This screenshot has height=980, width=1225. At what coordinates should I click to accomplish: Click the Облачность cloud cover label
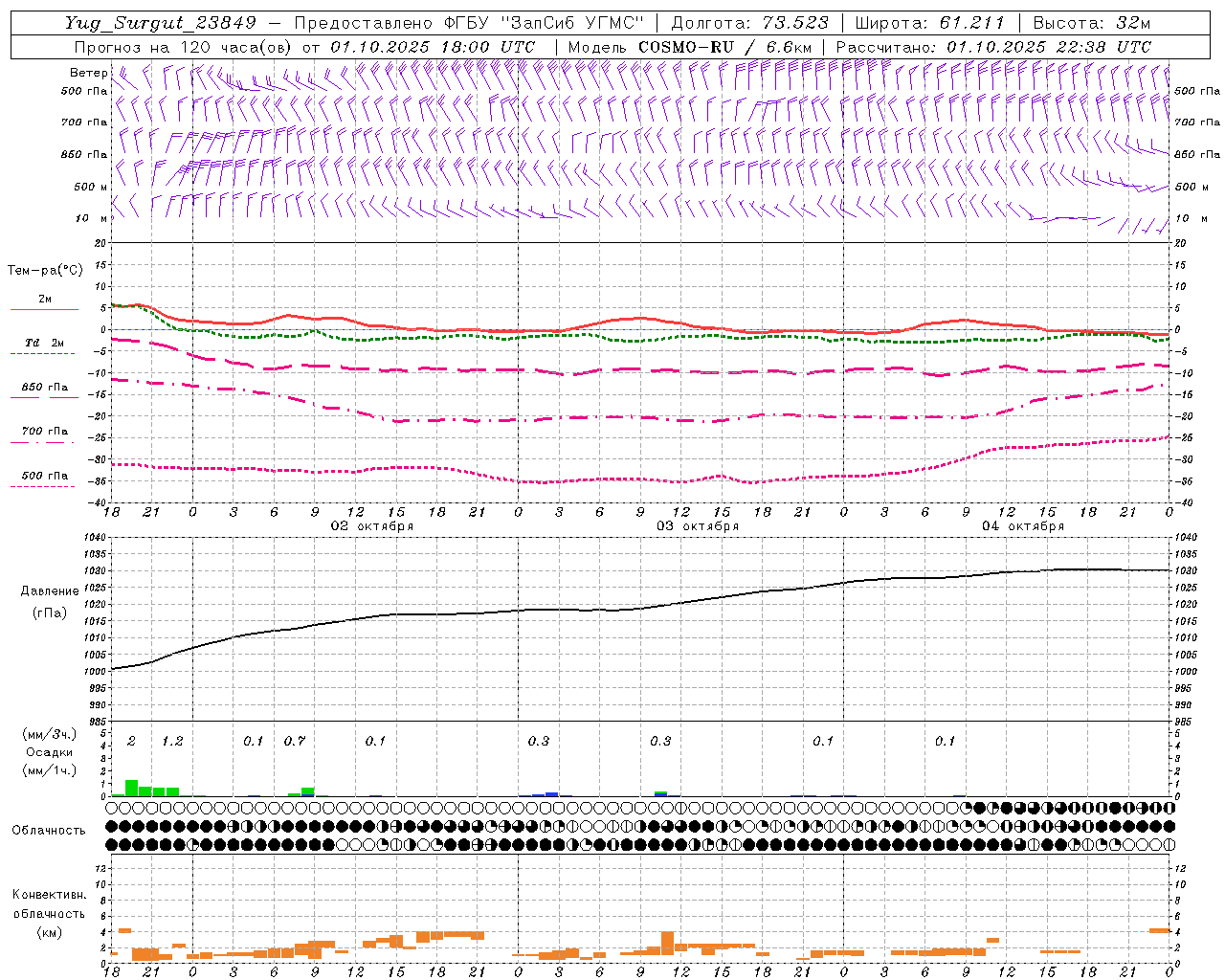(x=49, y=831)
